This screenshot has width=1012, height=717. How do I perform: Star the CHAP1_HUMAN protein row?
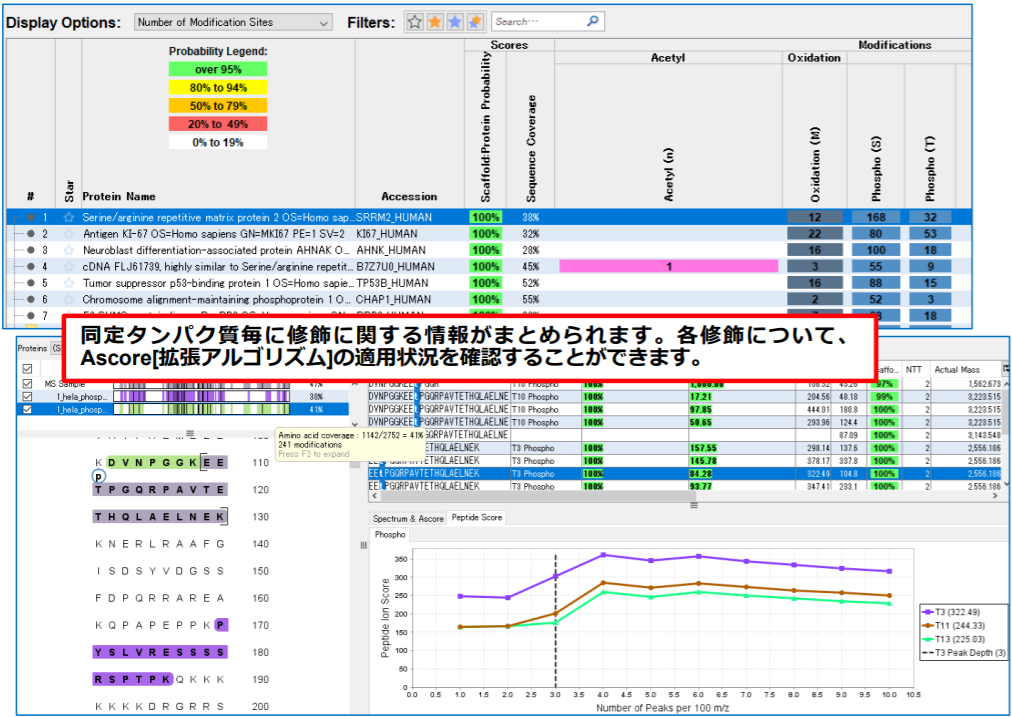coord(68,299)
